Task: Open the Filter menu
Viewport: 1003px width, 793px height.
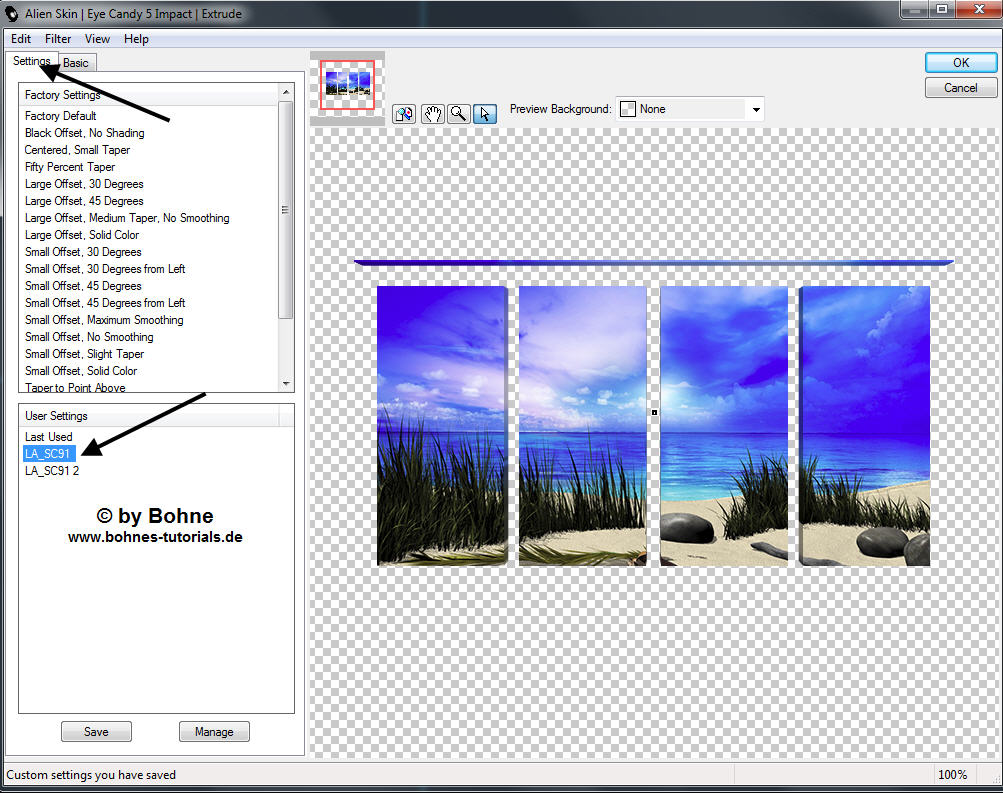Action: (x=58, y=39)
